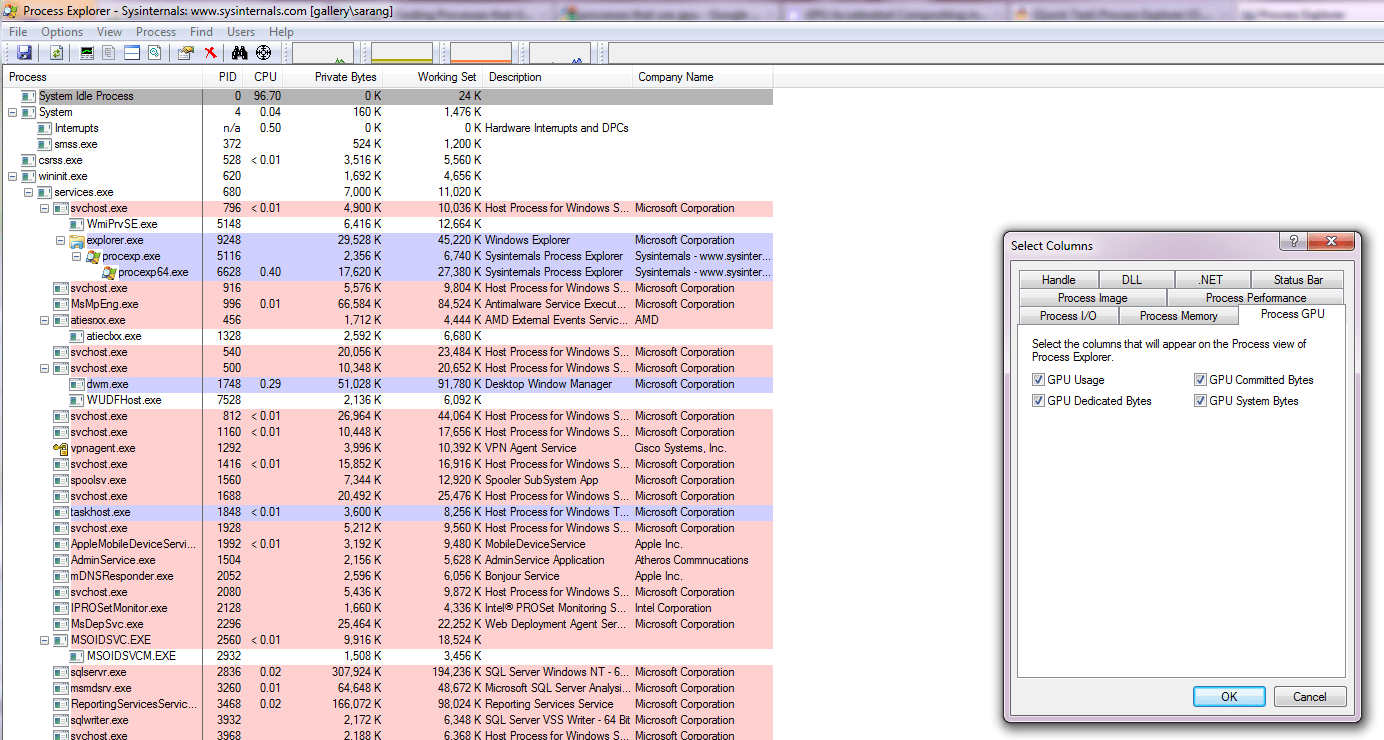Open the Options menu

click(62, 32)
